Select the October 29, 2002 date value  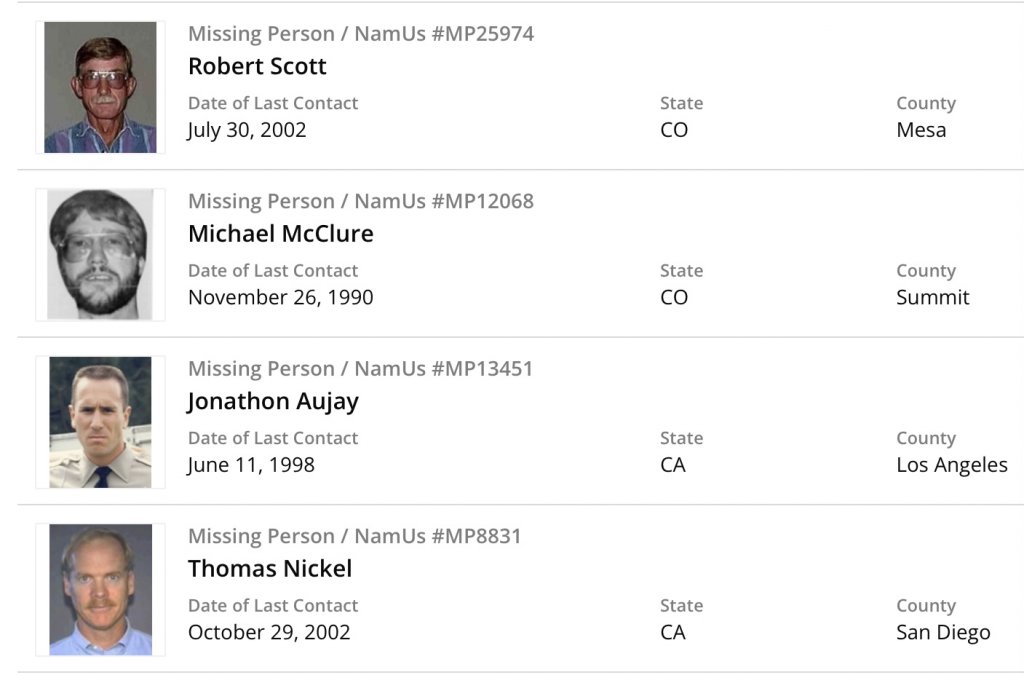click(269, 632)
